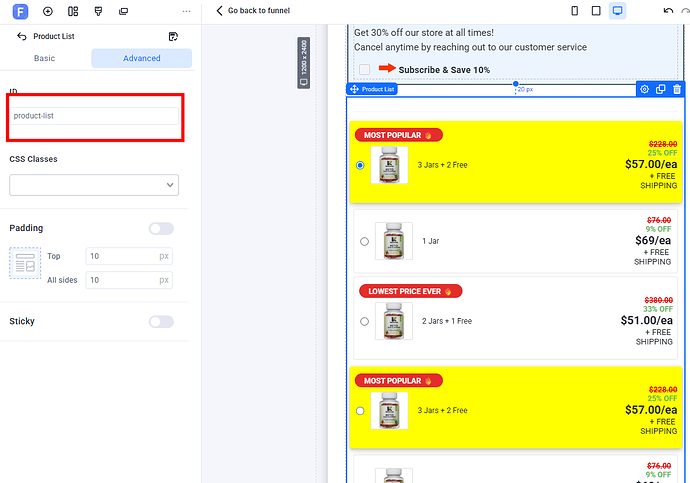Select the mobile device preview icon

574,11
